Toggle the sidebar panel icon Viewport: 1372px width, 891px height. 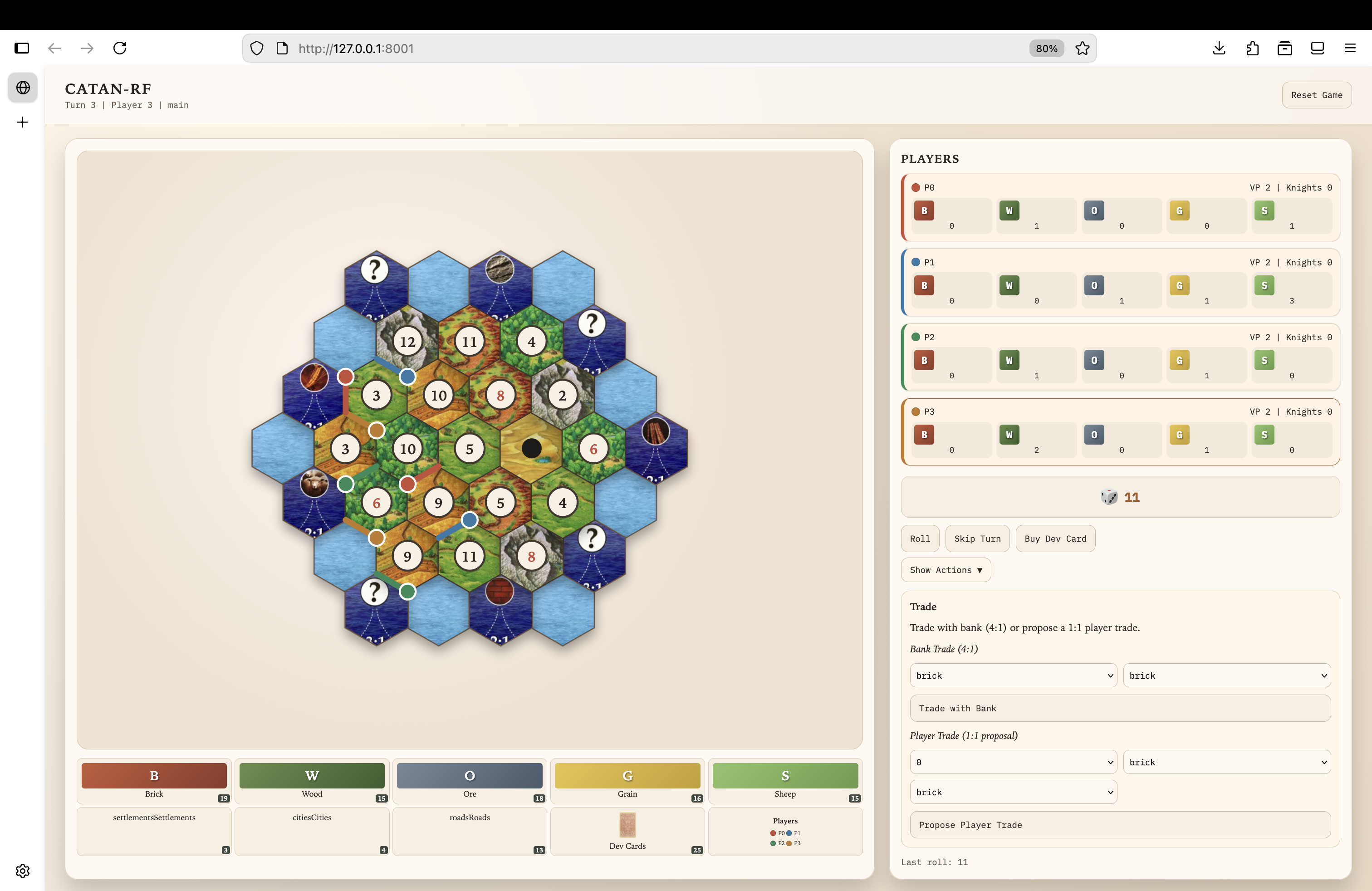(22, 49)
